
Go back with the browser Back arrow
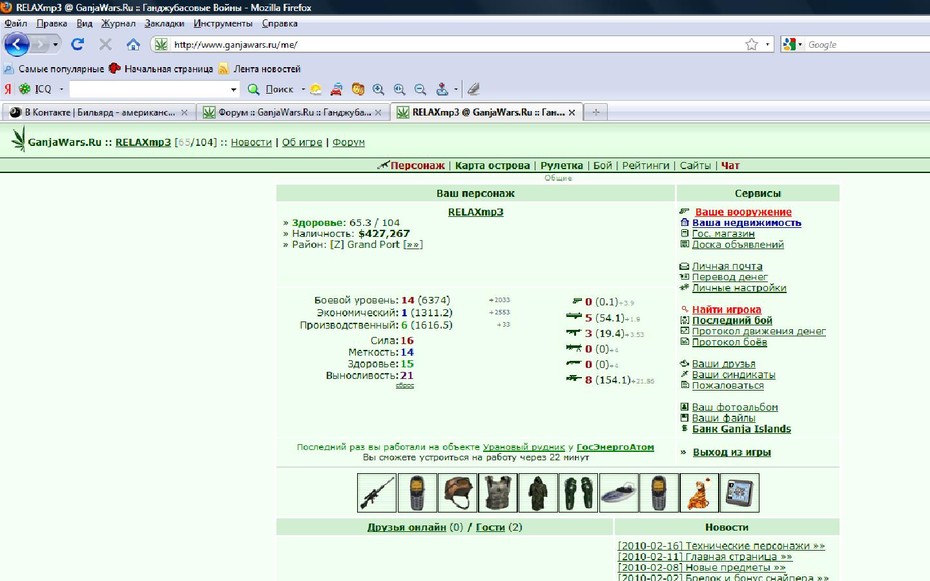(x=16, y=44)
